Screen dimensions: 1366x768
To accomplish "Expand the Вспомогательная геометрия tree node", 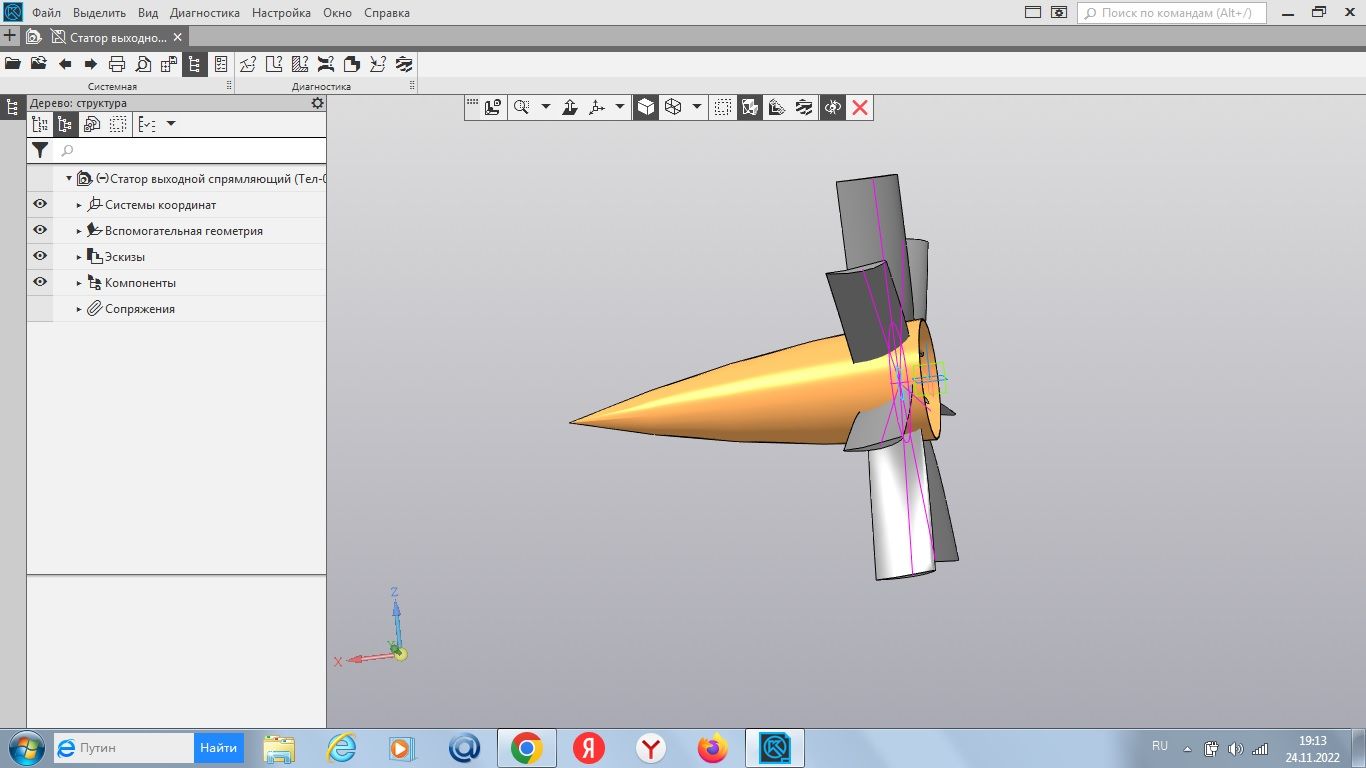I will (80, 231).
